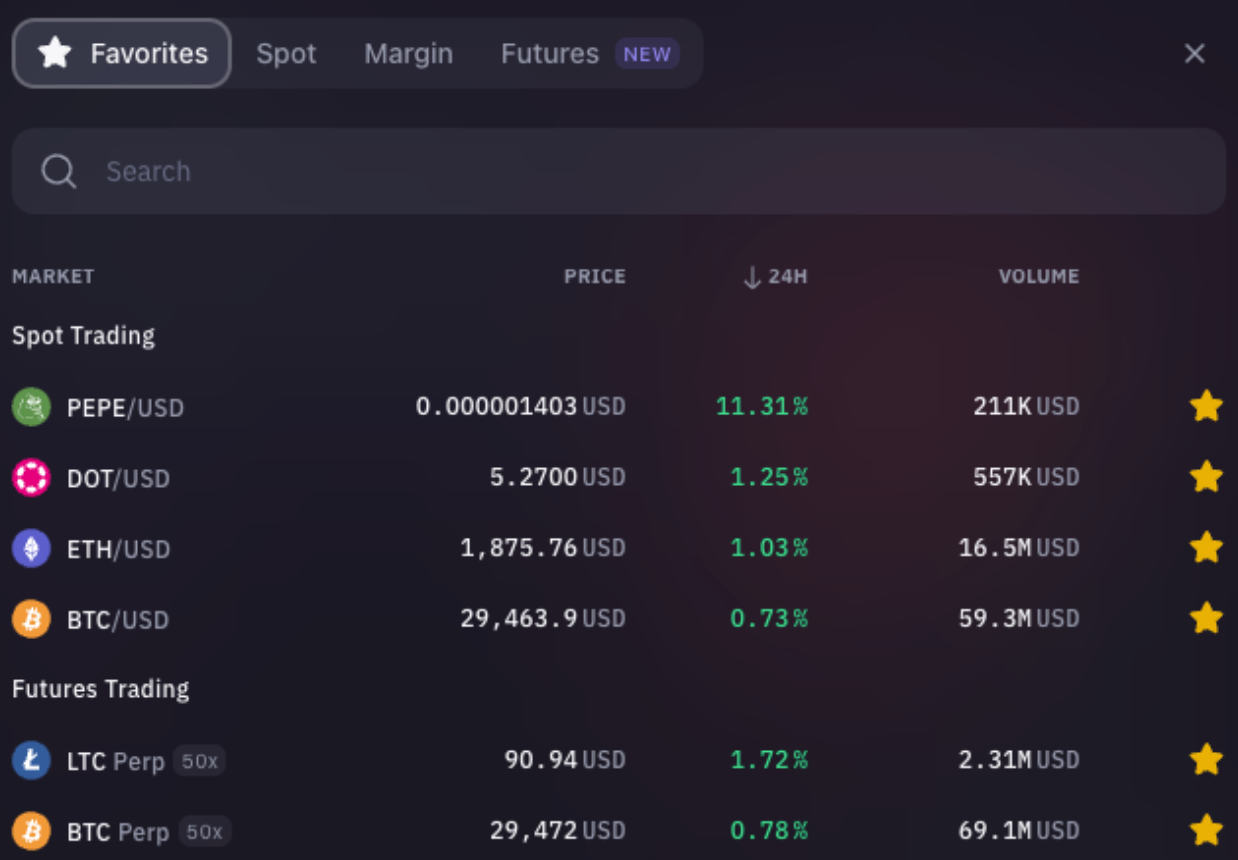Switch to the Spot tab

pos(286,53)
